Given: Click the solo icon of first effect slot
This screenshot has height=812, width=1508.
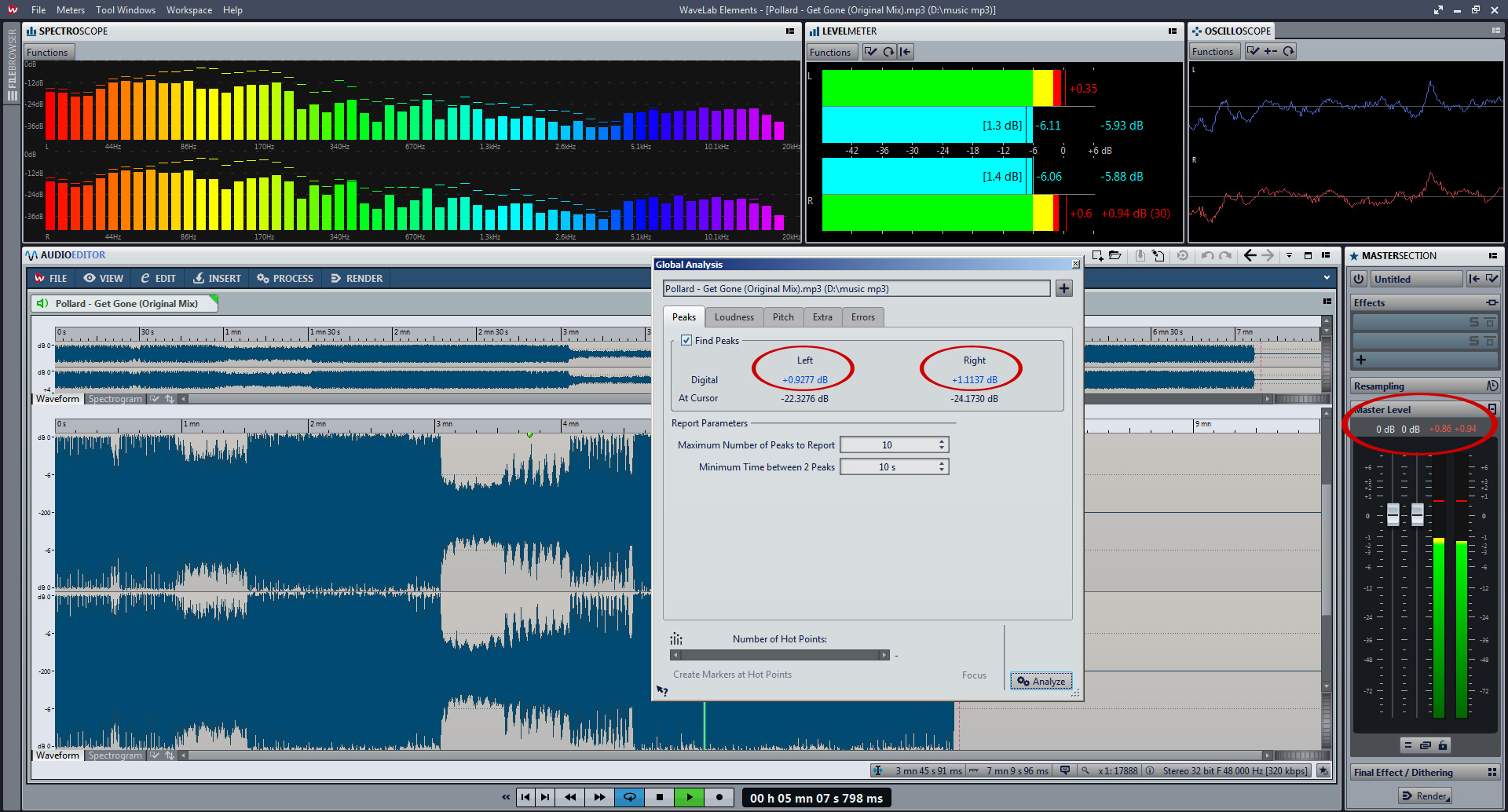Looking at the screenshot, I should pyautogui.click(x=1474, y=322).
